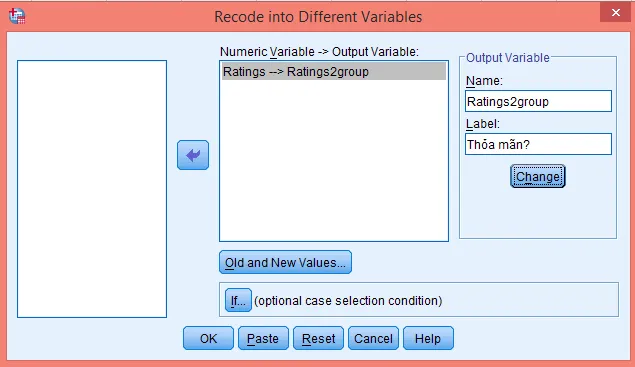Click the blue arrow to move the variable back
This screenshot has width=635, height=367.
pos(193,155)
